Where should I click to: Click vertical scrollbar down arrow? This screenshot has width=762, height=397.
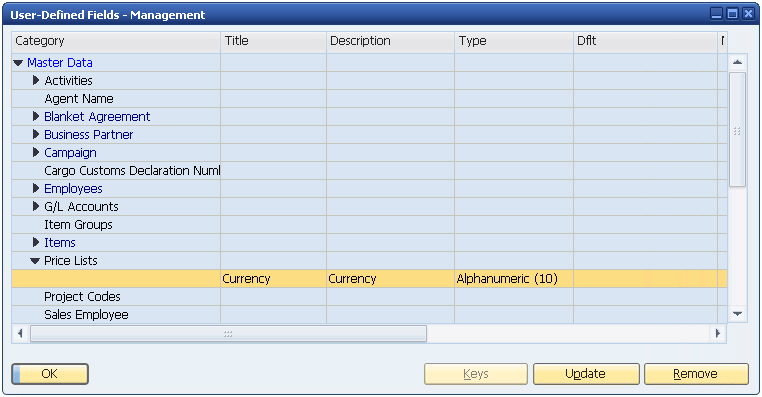(737, 314)
